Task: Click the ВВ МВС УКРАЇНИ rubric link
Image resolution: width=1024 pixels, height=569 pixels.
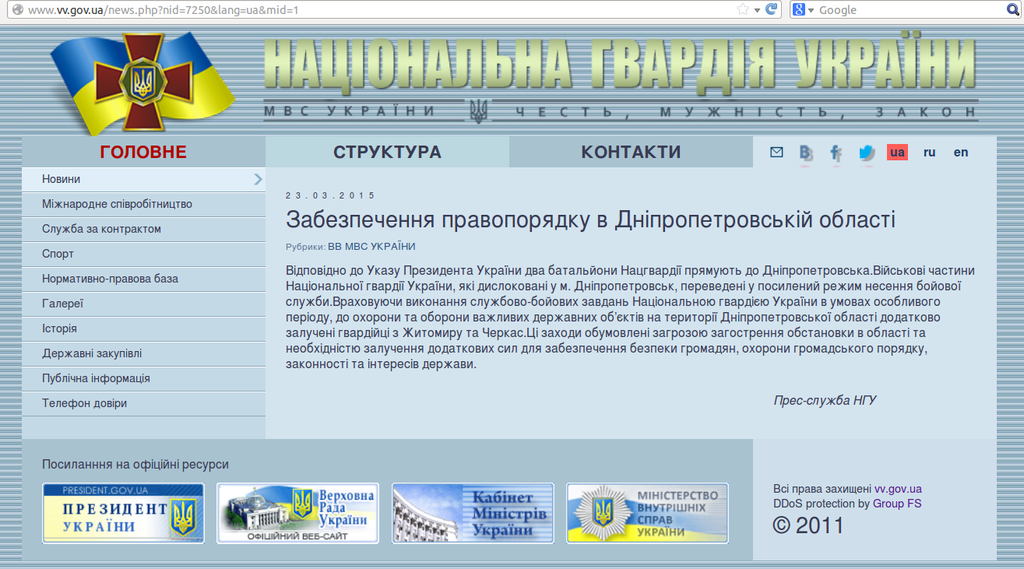Action: [371, 246]
